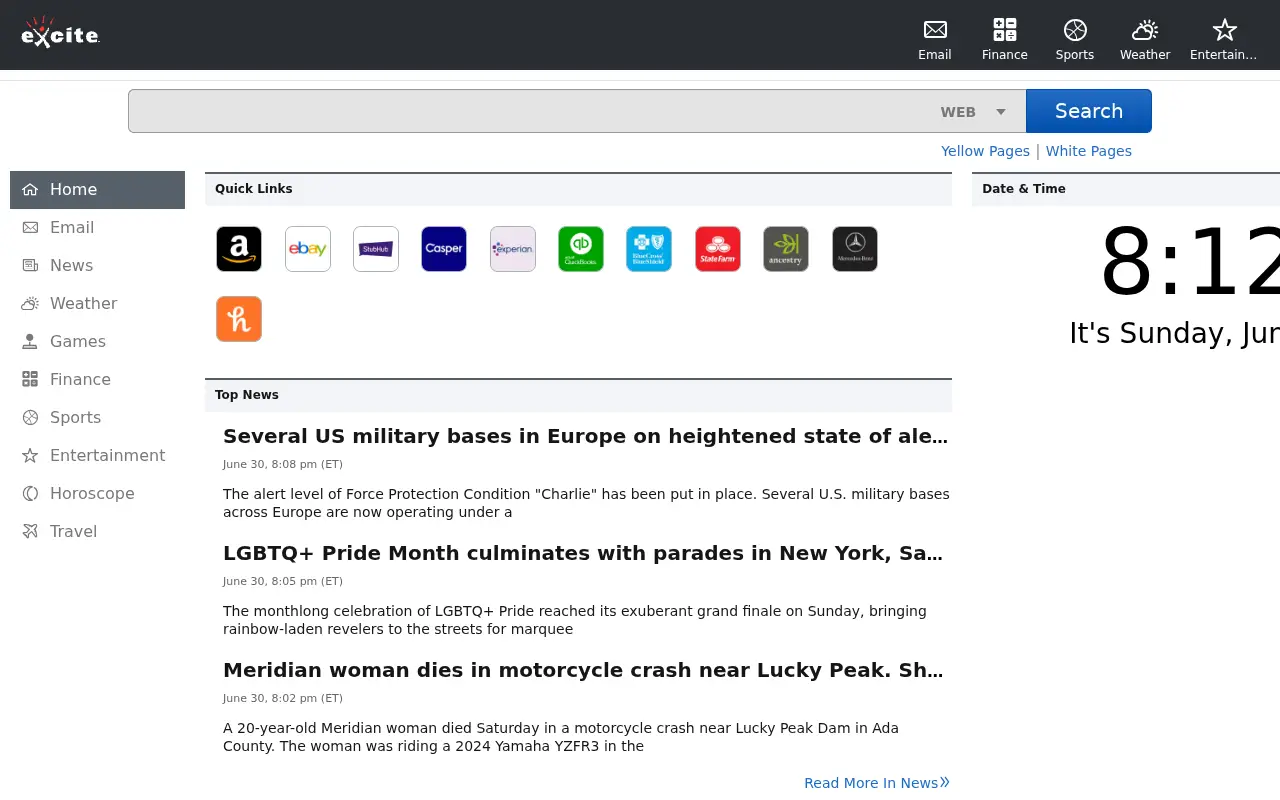
Task: Open the Mercedes-Benz quick link
Action: (855, 249)
